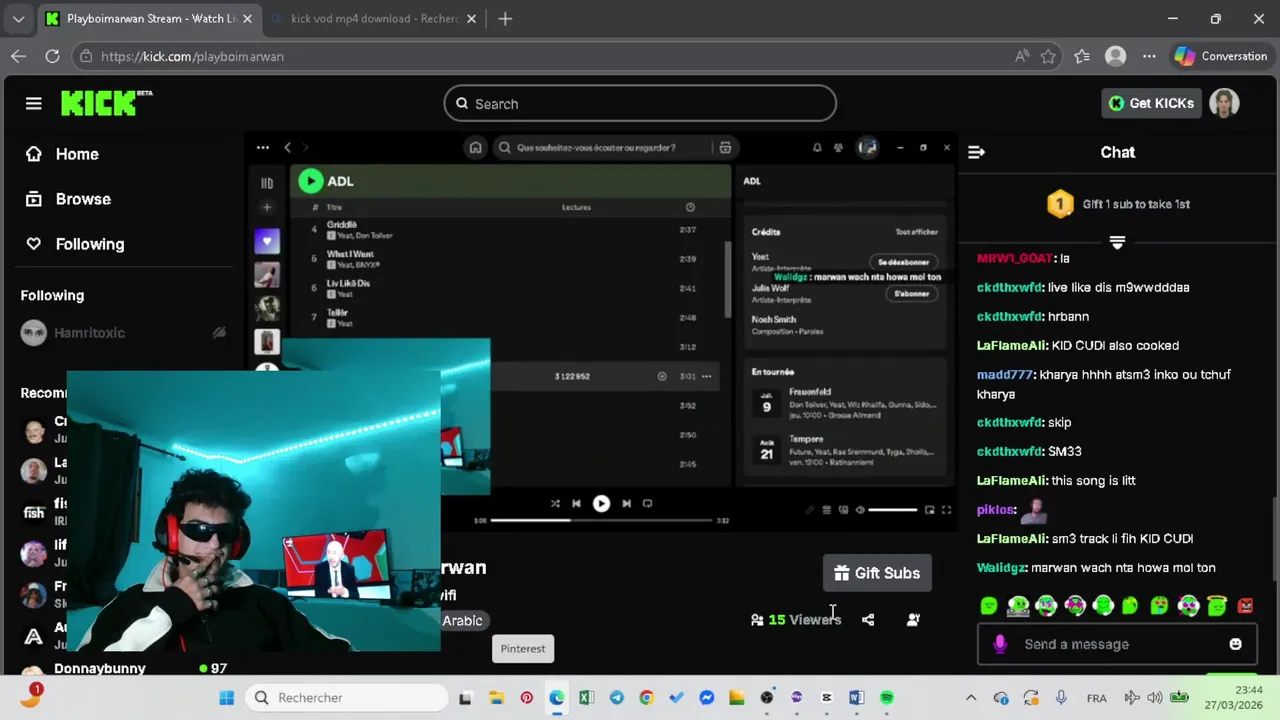Open the fish avatar recommended channel
The height and width of the screenshot is (720, 1280).
click(x=34, y=512)
